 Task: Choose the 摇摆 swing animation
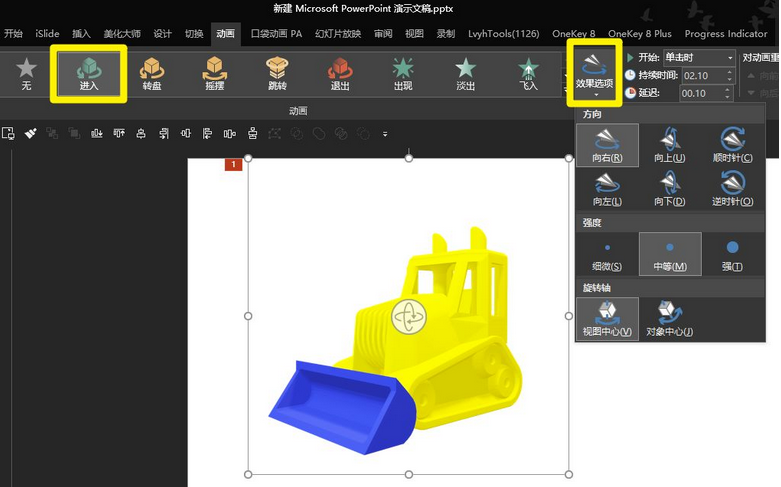click(214, 71)
